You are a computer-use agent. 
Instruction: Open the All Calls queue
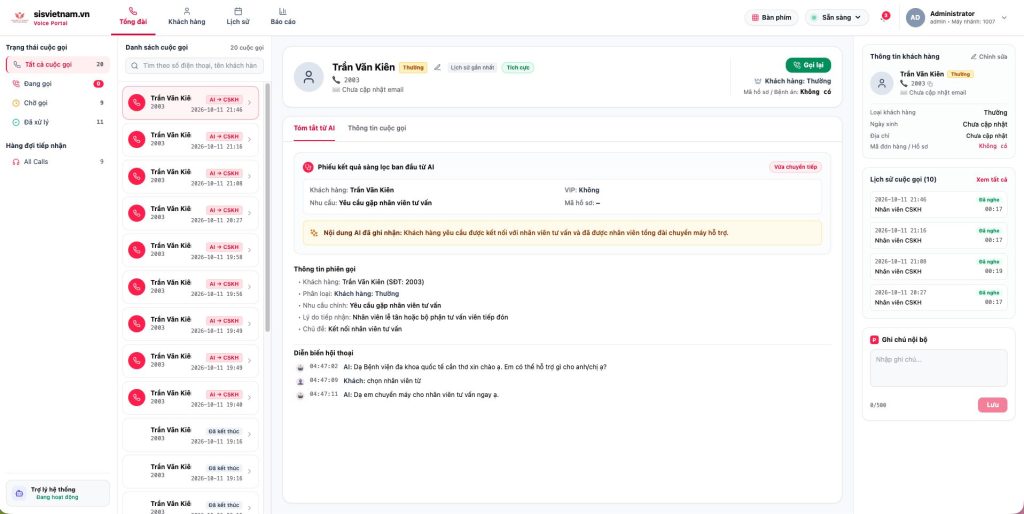pyautogui.click(x=57, y=161)
